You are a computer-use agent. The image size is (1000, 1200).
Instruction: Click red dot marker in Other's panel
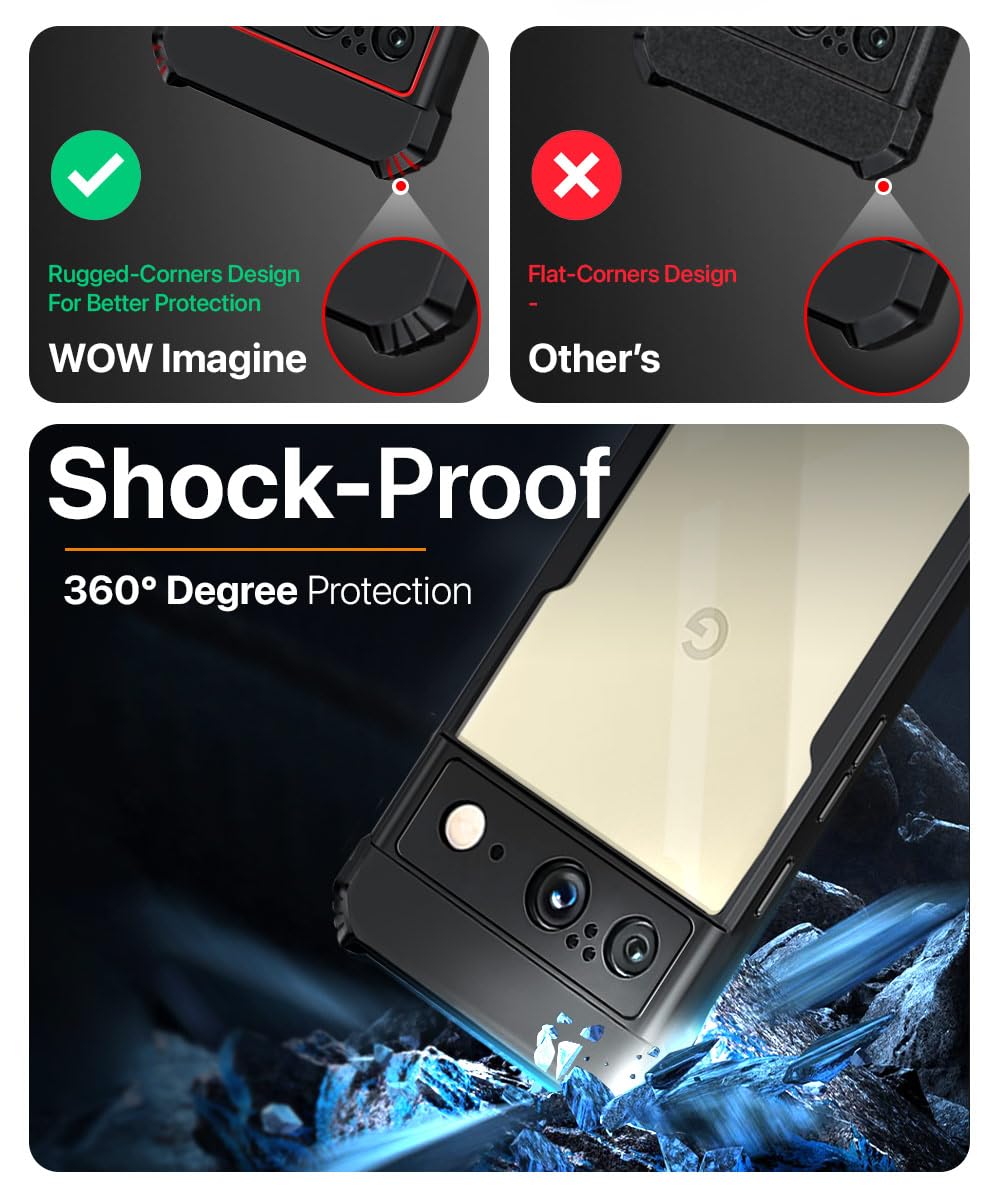(x=882, y=186)
